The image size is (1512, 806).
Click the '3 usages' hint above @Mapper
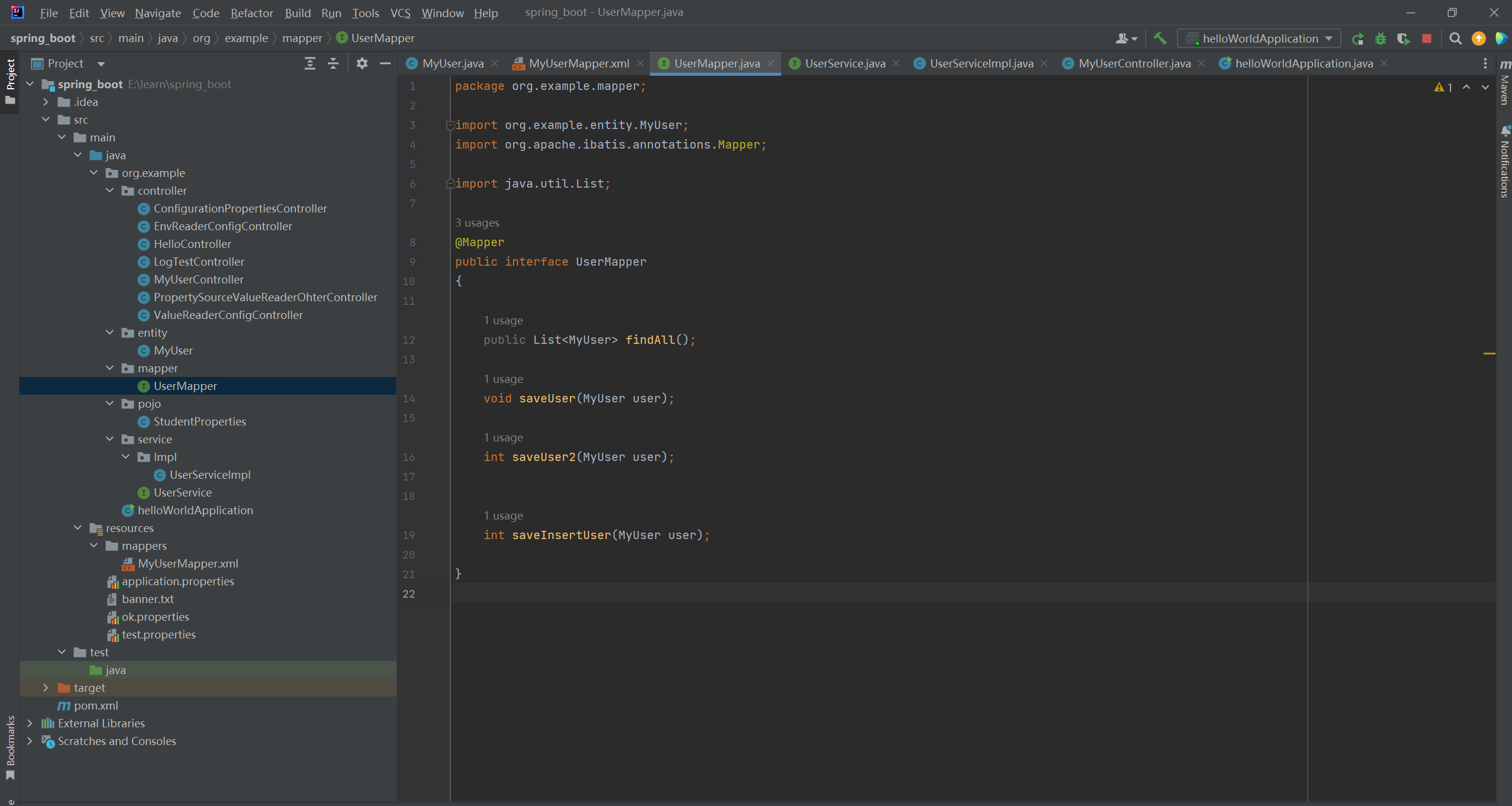[477, 223]
